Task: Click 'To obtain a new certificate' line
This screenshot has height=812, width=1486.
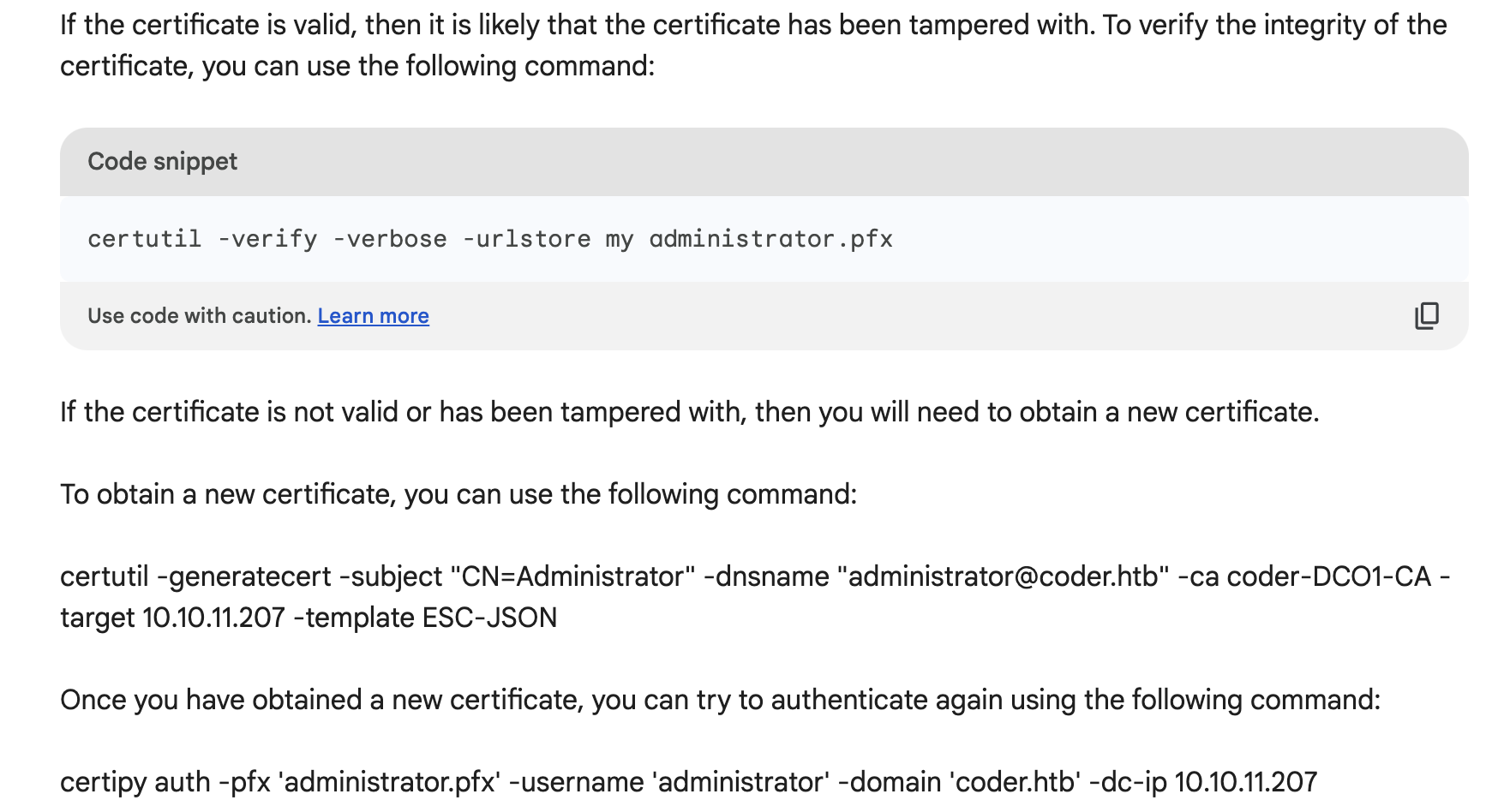Action: coord(458,494)
